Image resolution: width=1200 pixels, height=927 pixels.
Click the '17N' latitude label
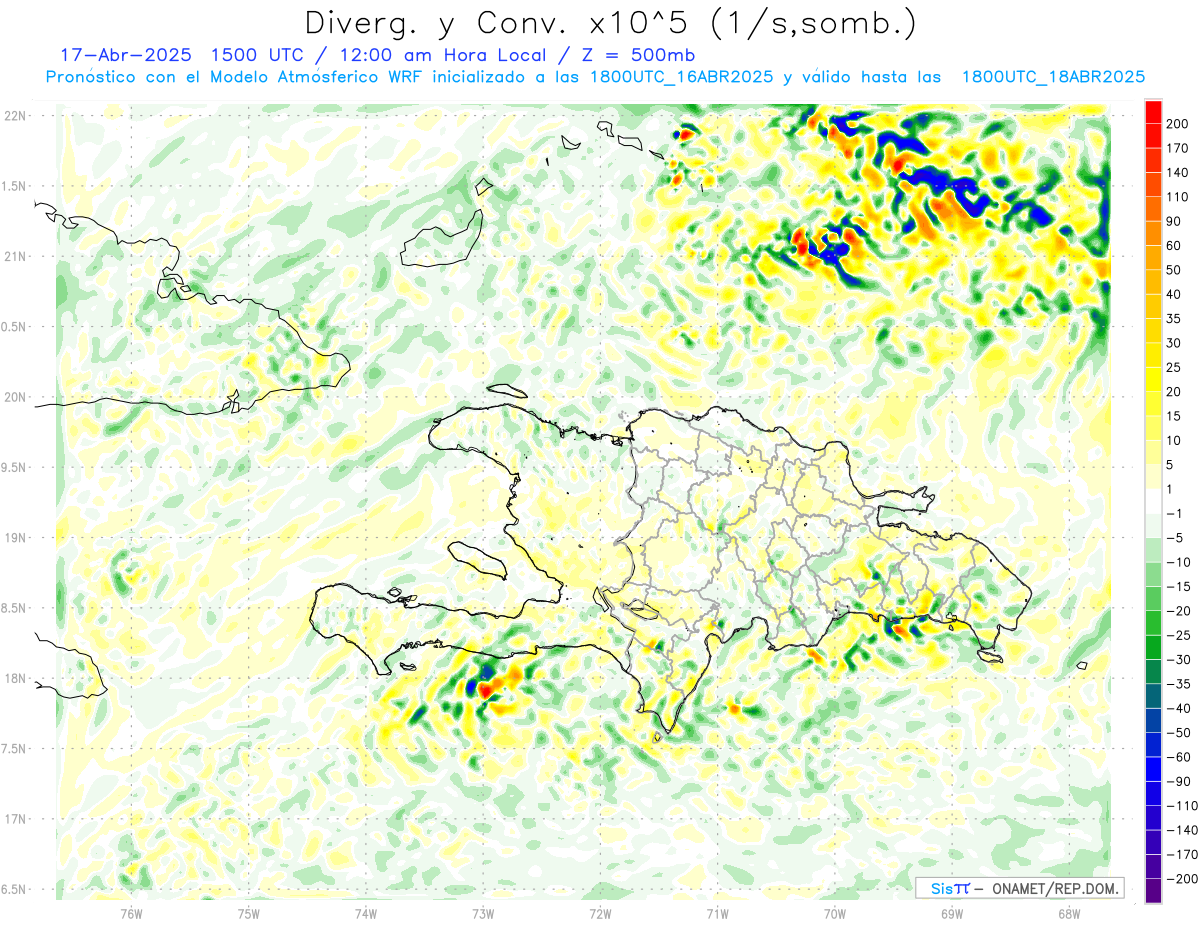click(14, 819)
